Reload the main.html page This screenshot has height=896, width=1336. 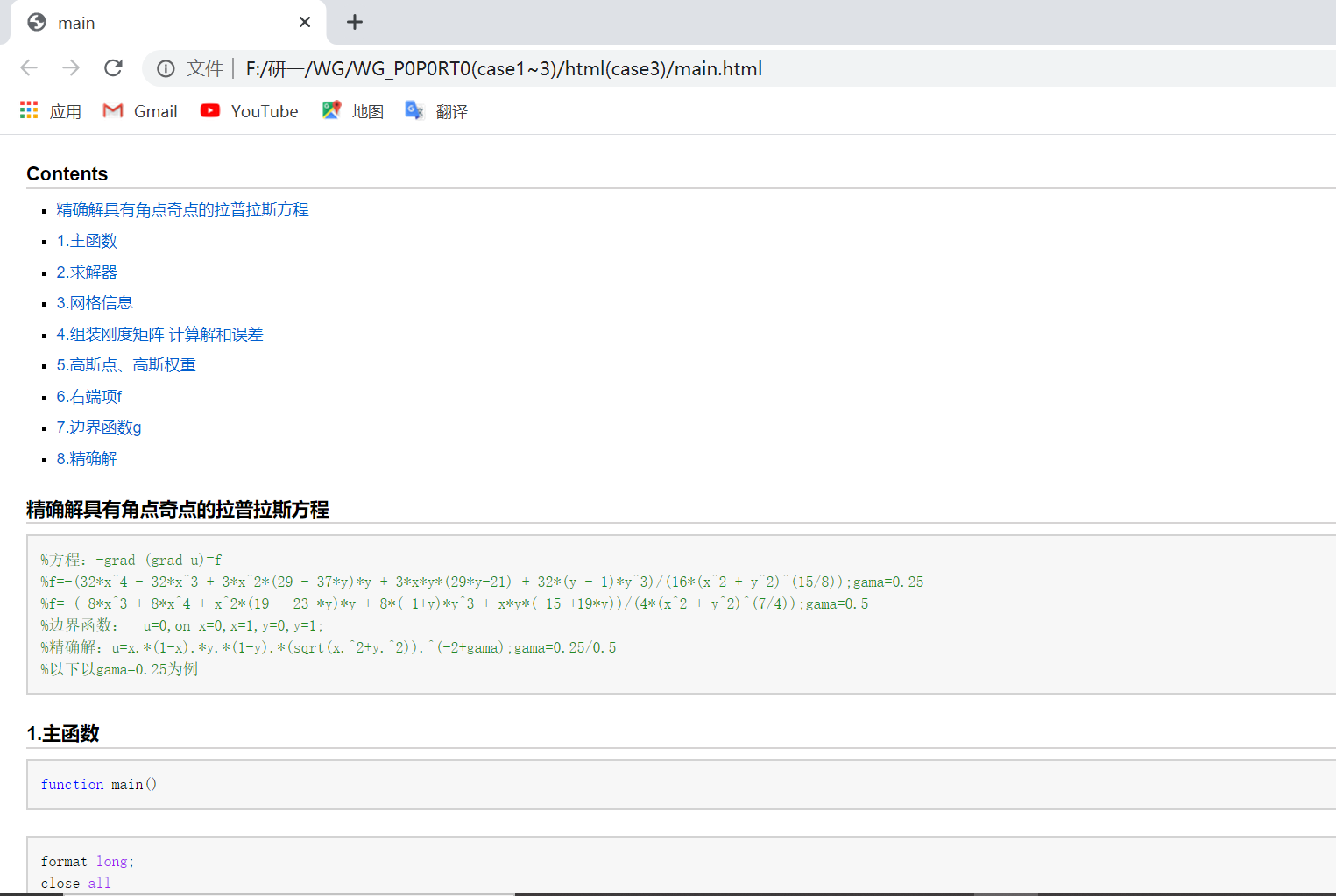113,68
